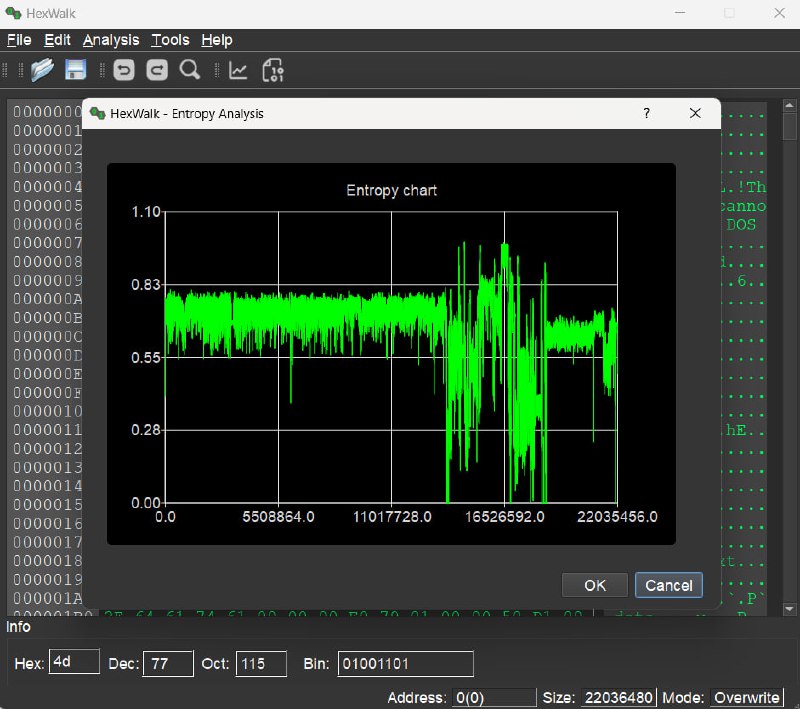This screenshot has height=709, width=800.
Task: Open the Tools menu
Action: tap(169, 40)
